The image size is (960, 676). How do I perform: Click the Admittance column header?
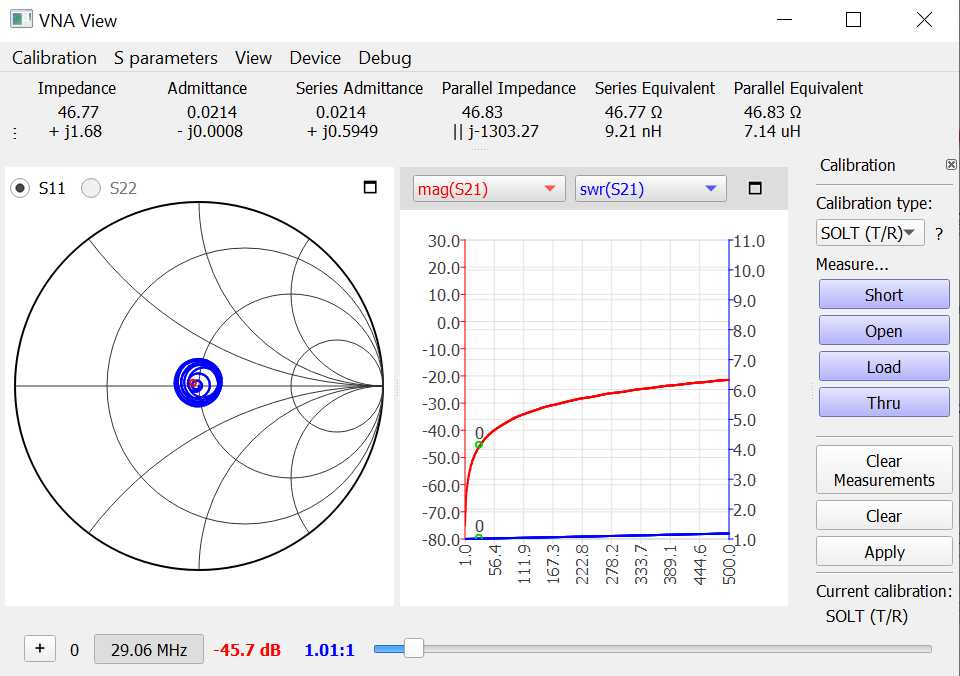pyautogui.click(x=208, y=88)
